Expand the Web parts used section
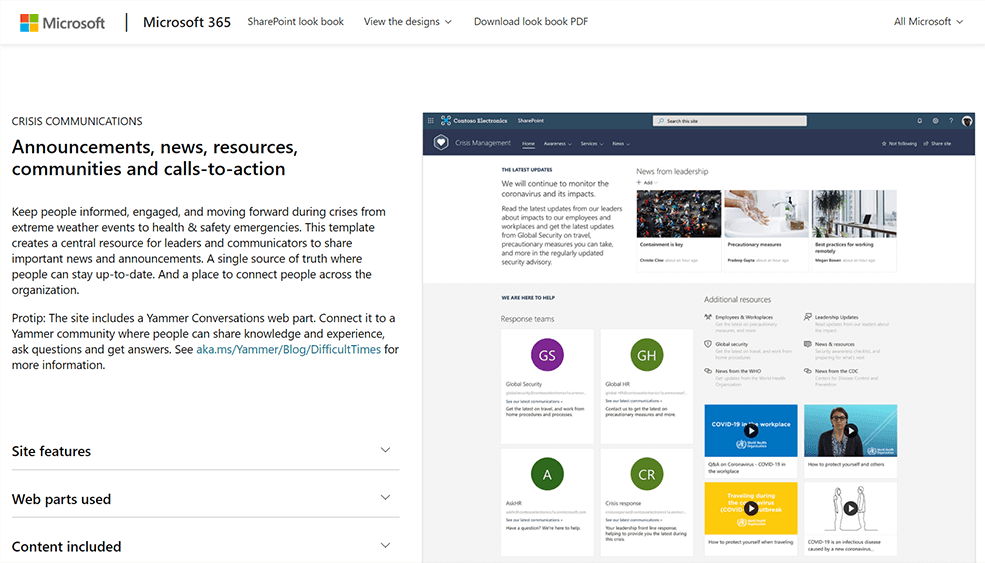Viewport: 985px width, 563px height. [x=205, y=499]
